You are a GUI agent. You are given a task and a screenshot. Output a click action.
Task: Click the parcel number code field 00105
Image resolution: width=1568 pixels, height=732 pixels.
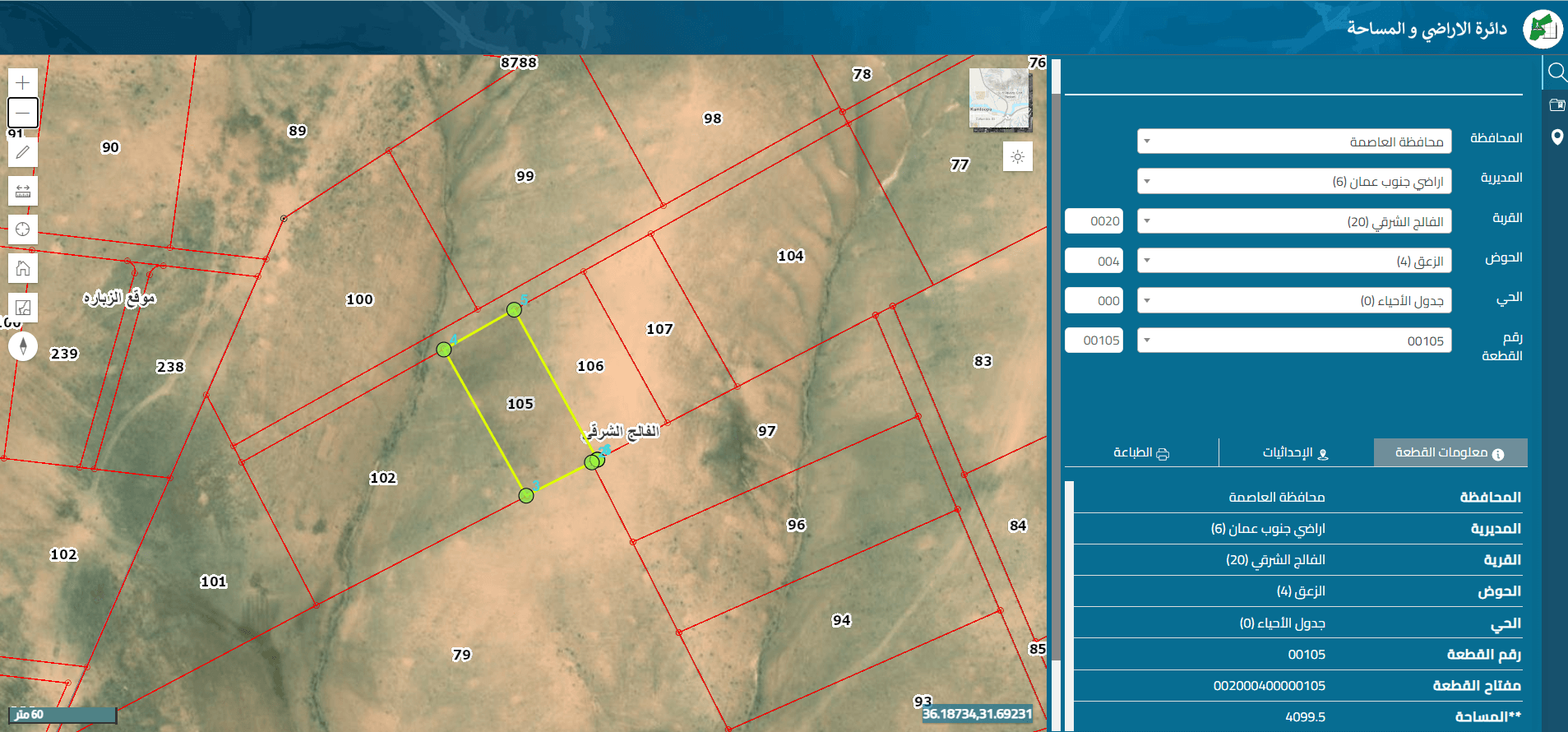point(1094,341)
